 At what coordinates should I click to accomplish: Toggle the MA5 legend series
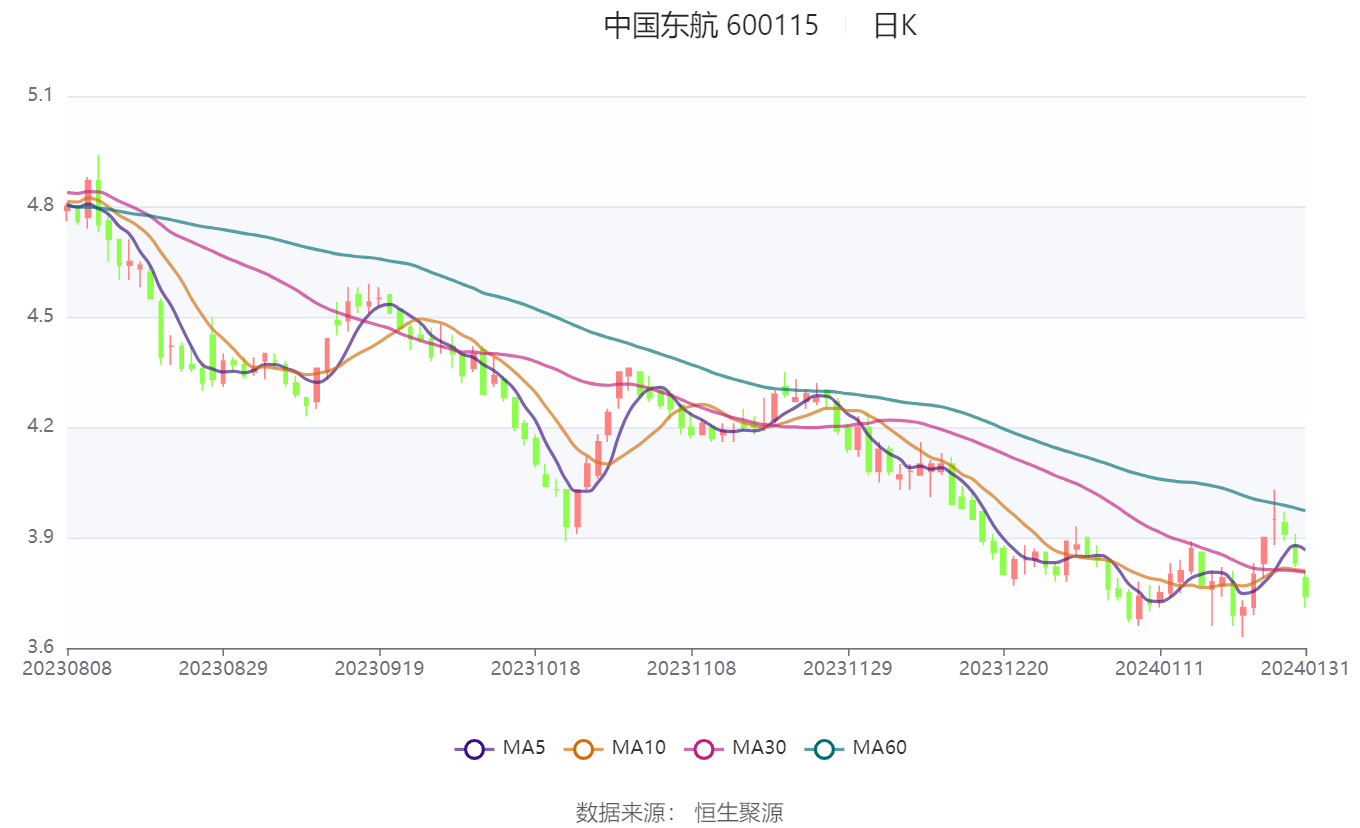coord(500,747)
